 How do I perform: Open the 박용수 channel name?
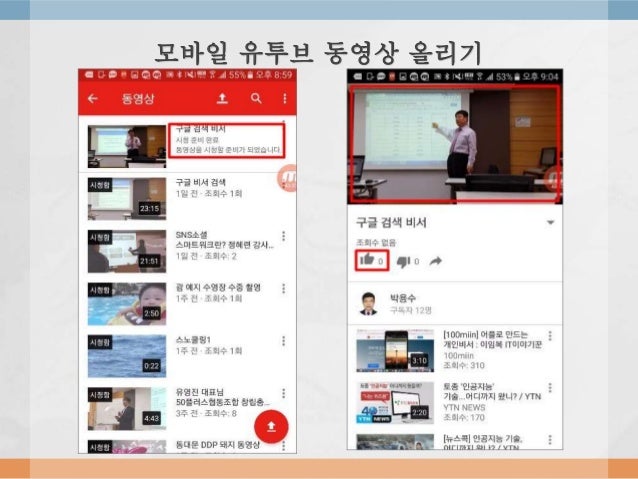403,298
